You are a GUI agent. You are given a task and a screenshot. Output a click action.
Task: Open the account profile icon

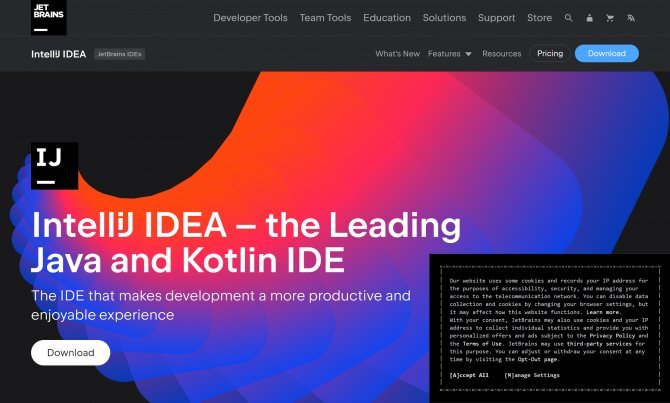point(589,18)
